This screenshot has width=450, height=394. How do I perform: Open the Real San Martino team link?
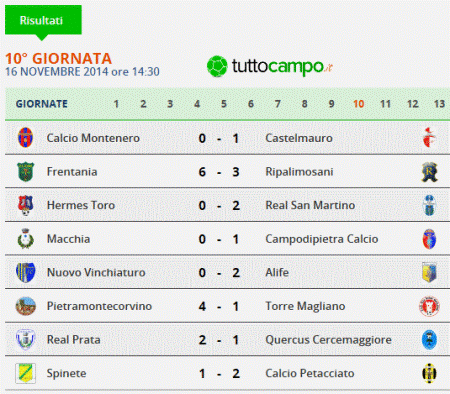[310, 205]
